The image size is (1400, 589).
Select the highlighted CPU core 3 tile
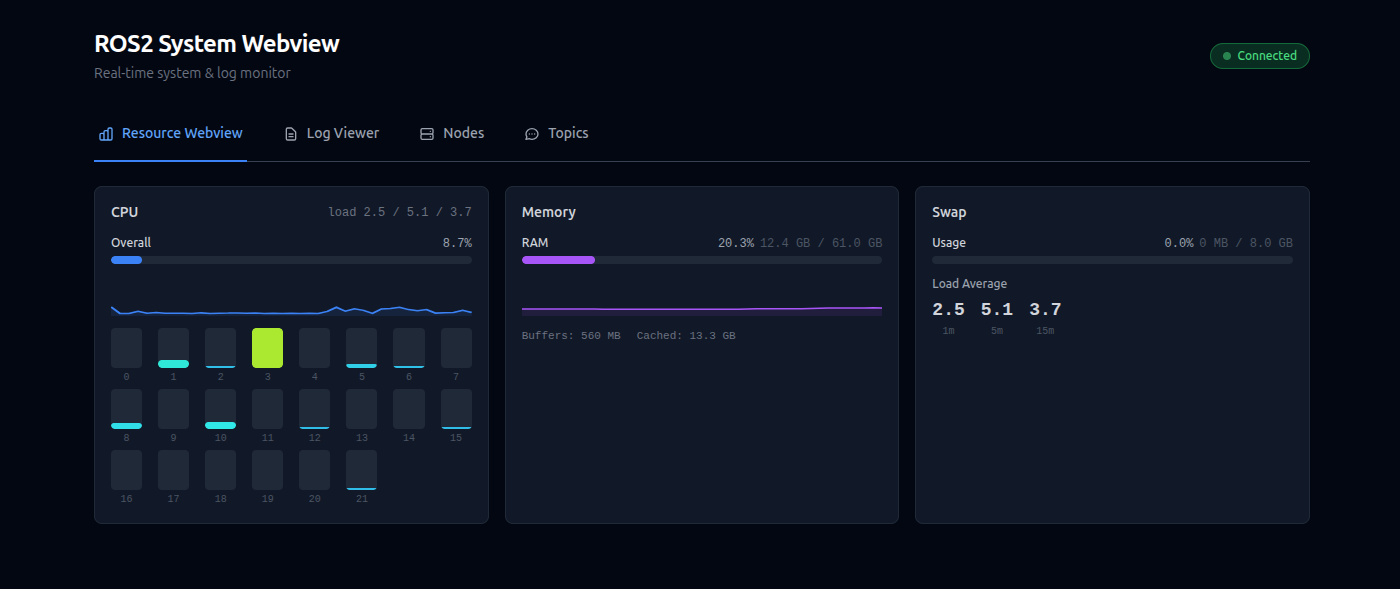click(267, 348)
